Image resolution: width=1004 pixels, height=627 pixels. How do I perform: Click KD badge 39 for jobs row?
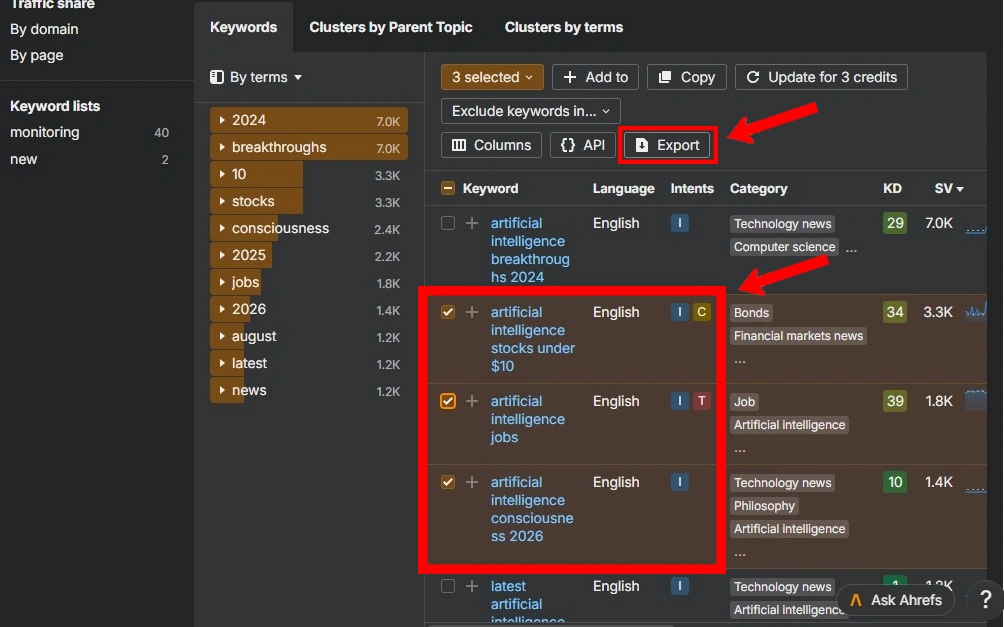tap(895, 401)
